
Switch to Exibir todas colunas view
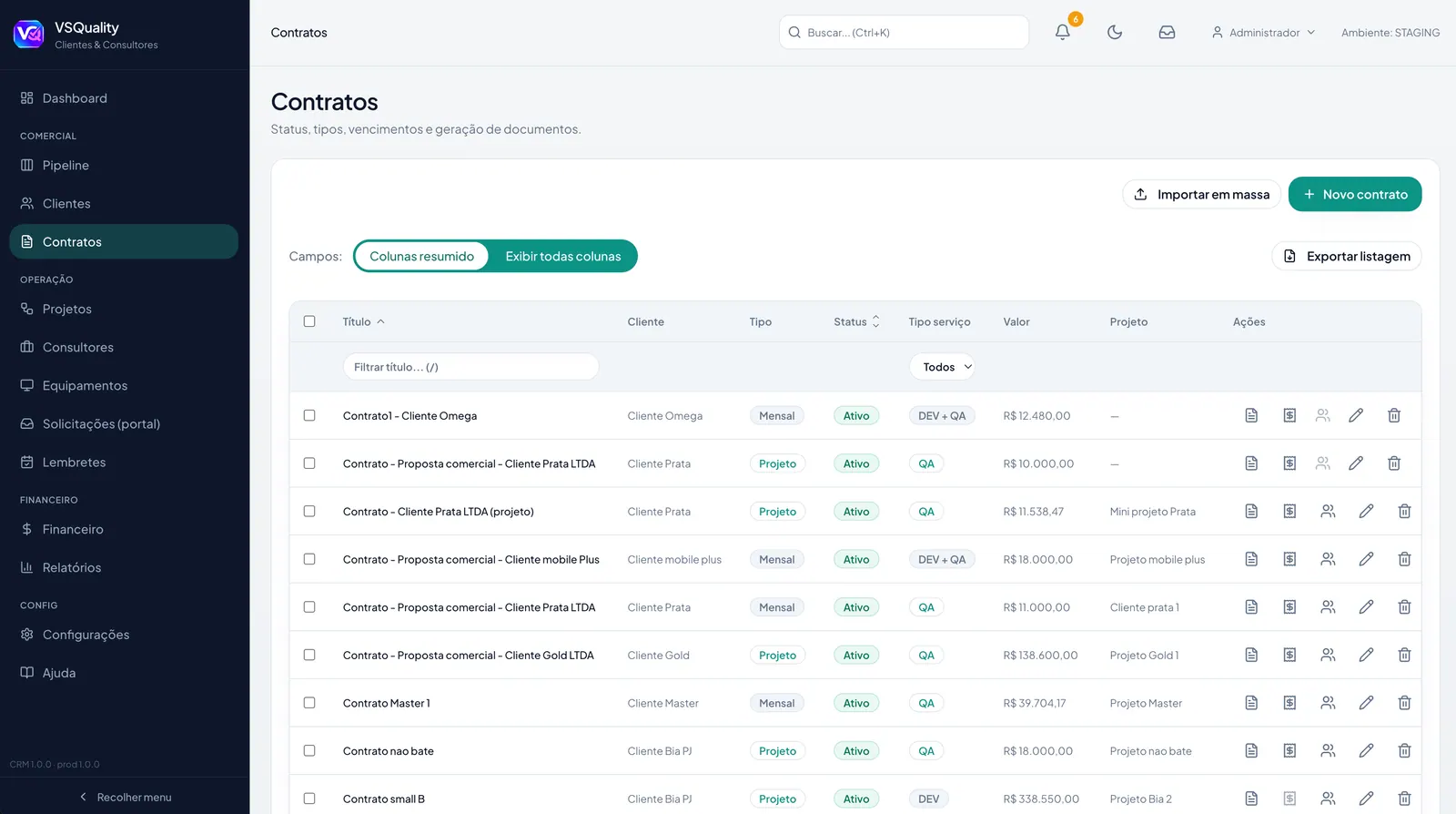[x=563, y=257]
